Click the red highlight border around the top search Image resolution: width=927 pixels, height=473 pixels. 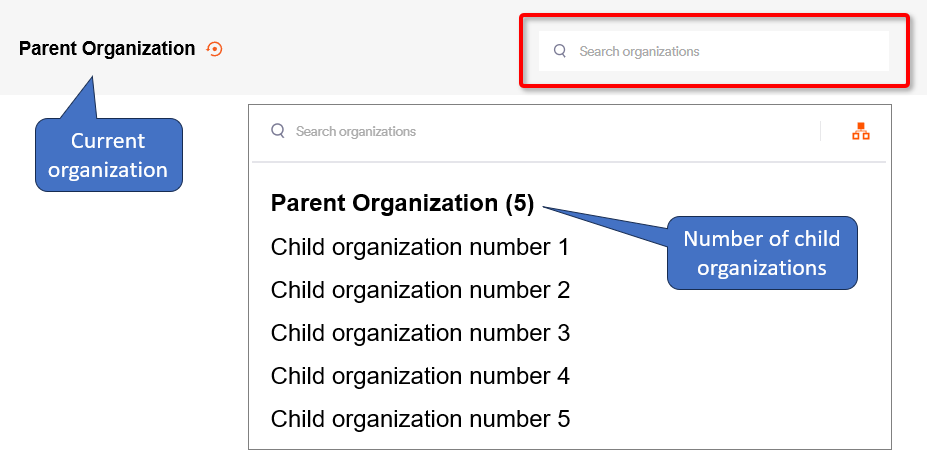click(714, 16)
